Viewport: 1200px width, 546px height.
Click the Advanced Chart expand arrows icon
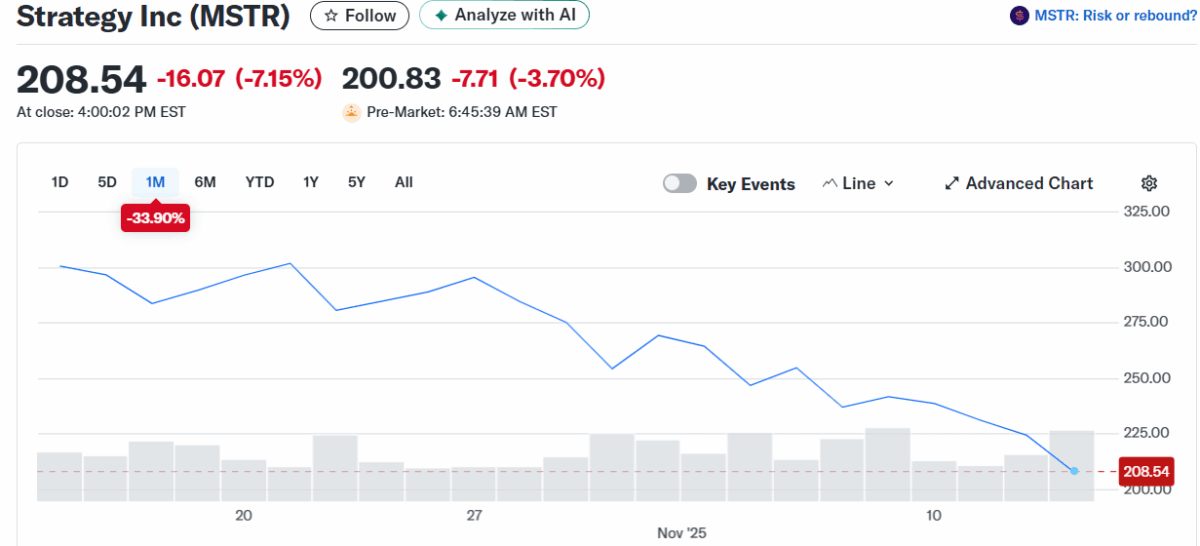pos(952,184)
